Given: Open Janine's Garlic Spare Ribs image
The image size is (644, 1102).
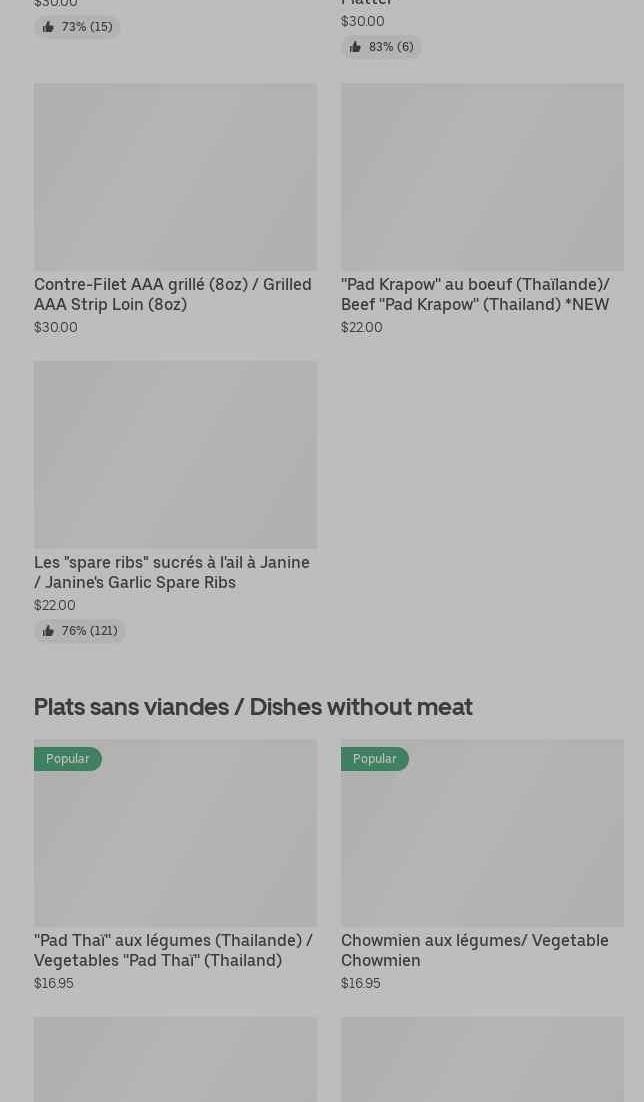Looking at the screenshot, I should [175, 454].
